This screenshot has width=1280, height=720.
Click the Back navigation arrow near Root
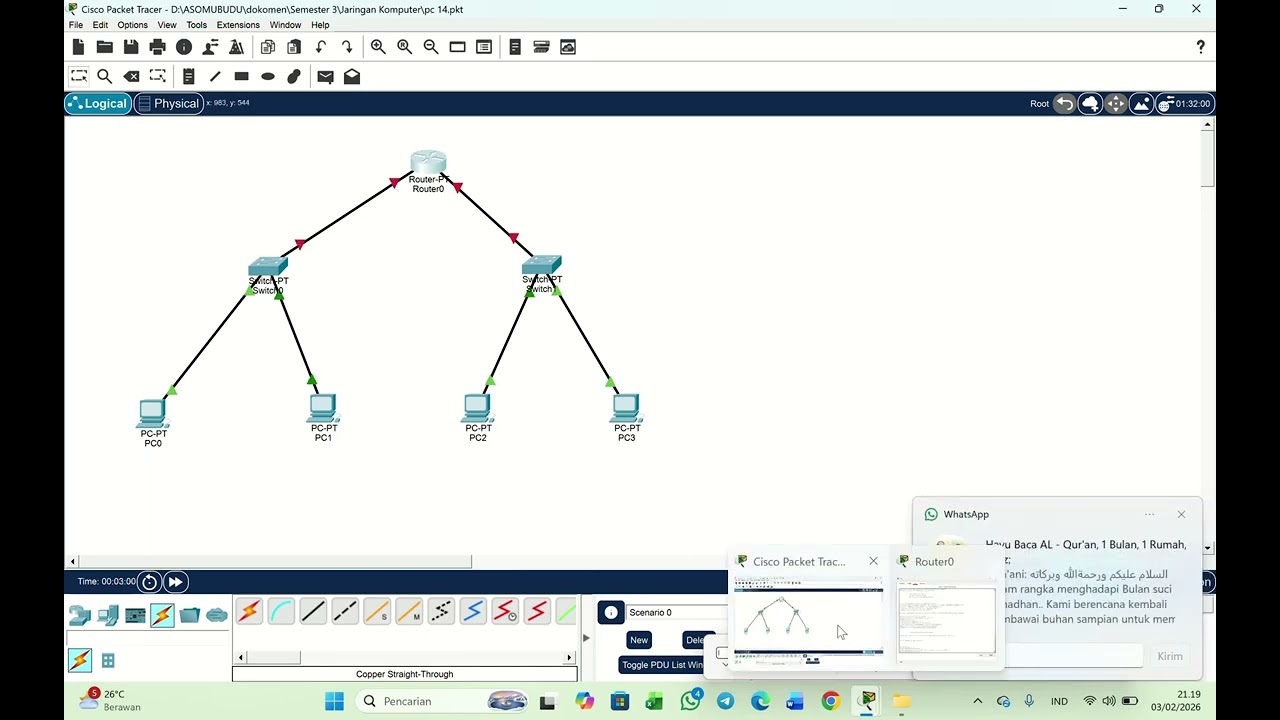[1064, 103]
